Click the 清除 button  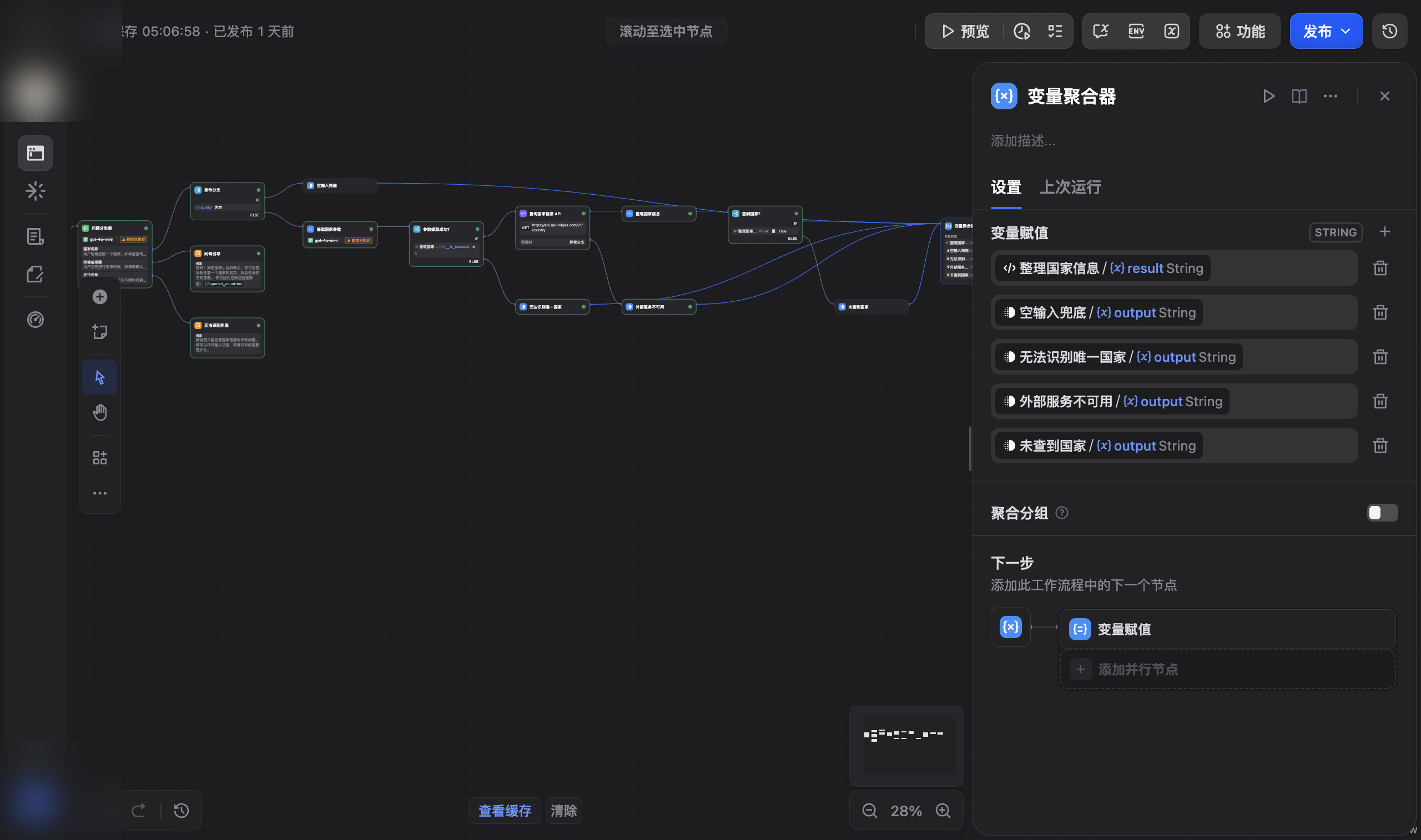click(563, 811)
